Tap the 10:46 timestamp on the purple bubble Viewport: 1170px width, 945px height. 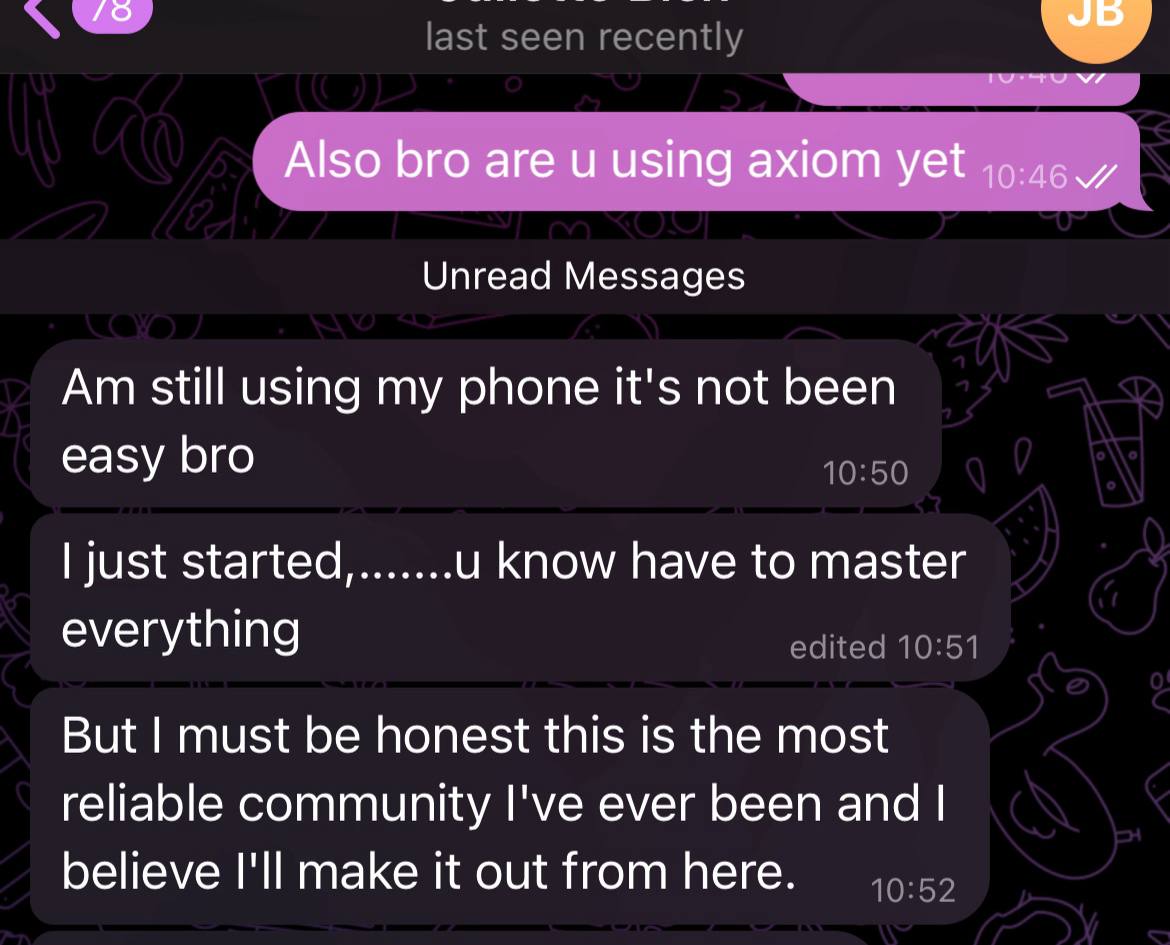point(1024,178)
